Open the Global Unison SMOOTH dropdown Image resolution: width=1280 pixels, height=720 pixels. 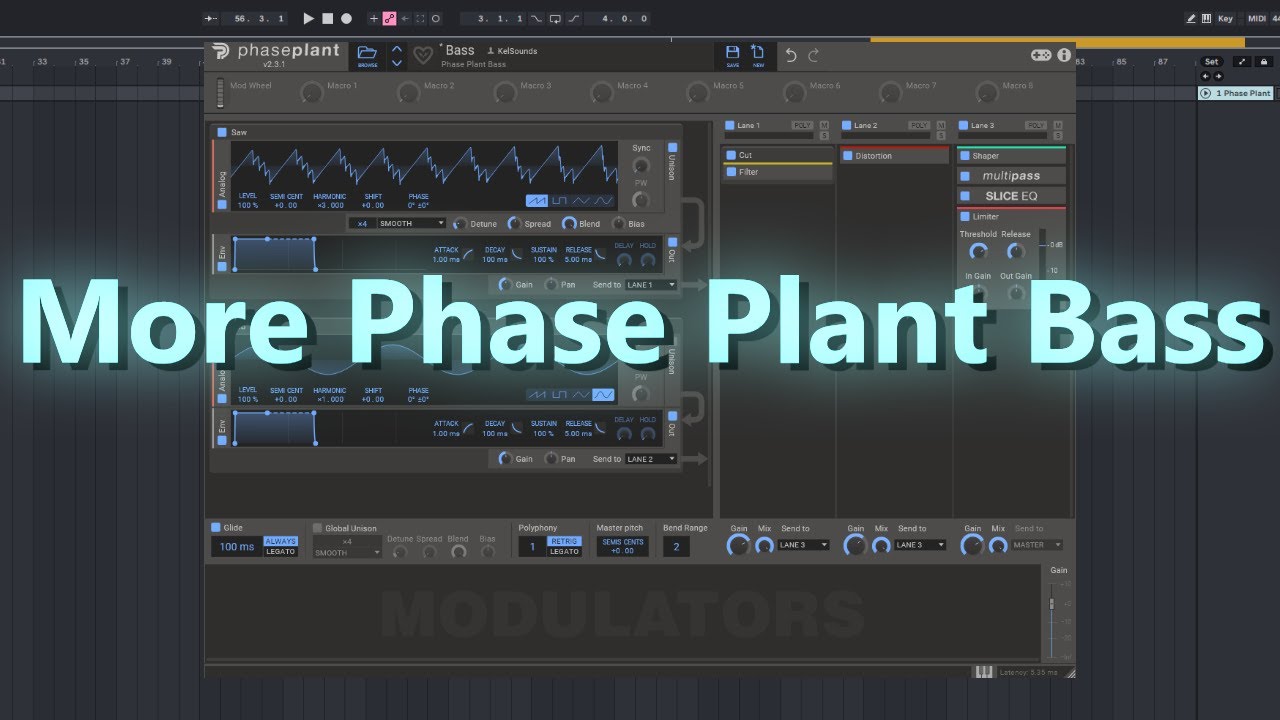[347, 552]
